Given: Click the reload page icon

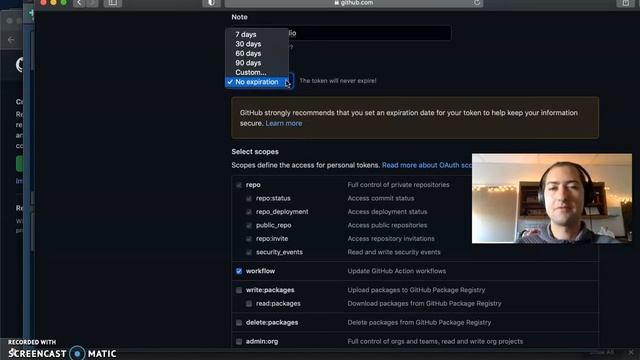Looking at the screenshot, I should coord(477,3).
